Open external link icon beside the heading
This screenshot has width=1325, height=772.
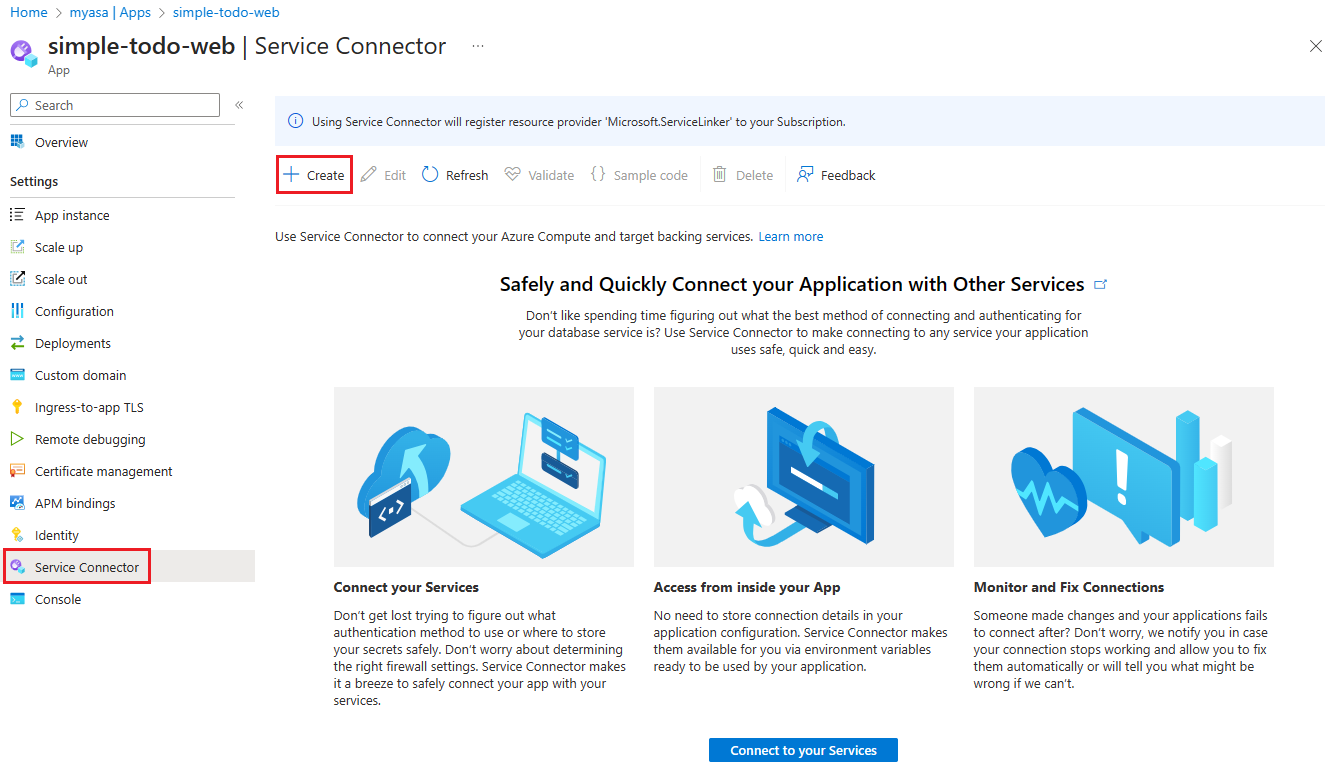1101,285
